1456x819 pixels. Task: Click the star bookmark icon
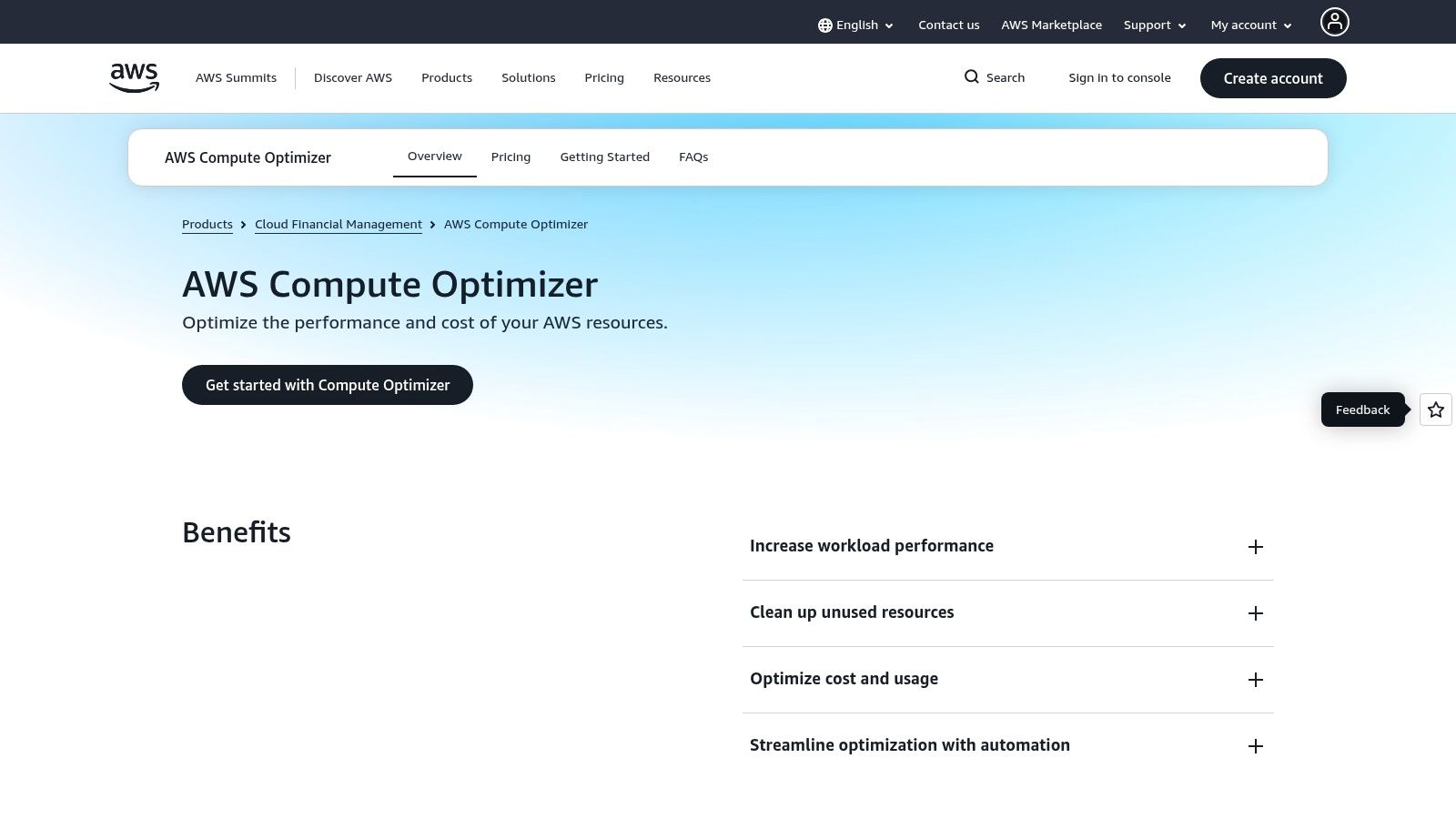(1436, 409)
